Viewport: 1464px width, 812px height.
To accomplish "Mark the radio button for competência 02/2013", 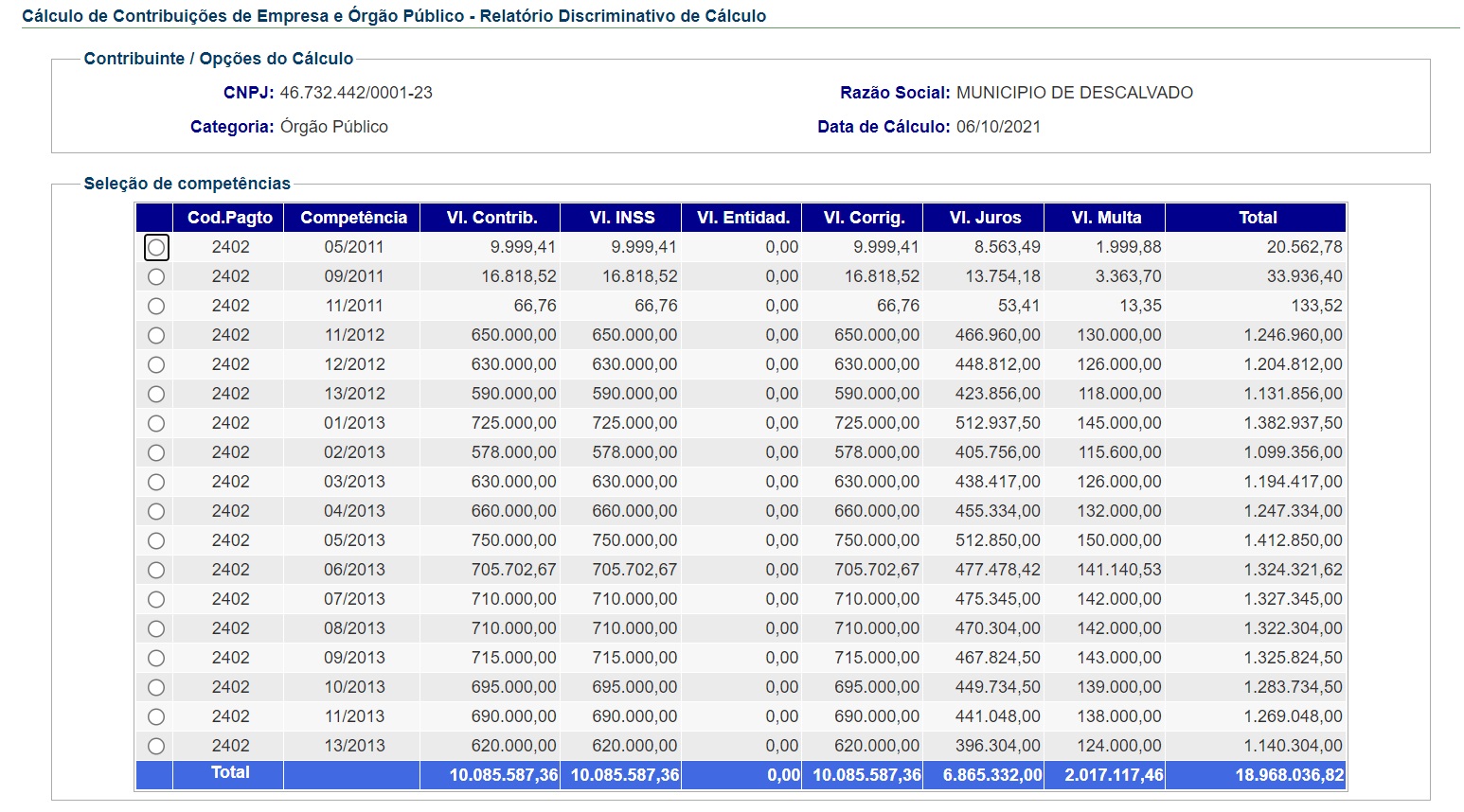I will click(156, 453).
